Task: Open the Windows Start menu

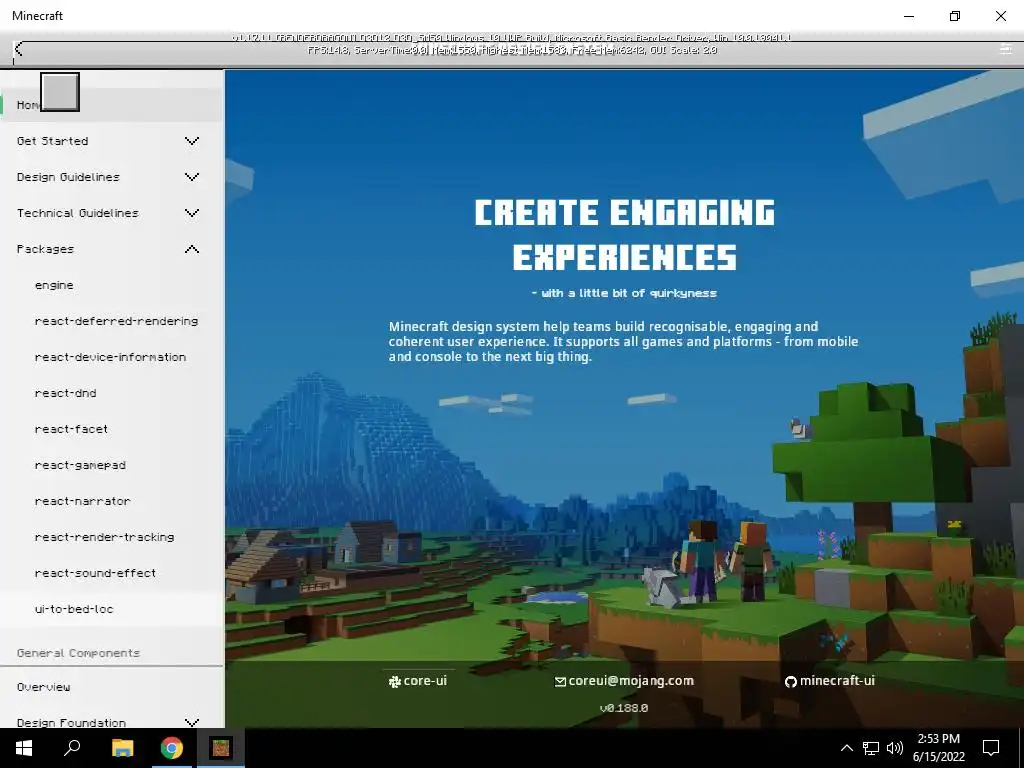Action: (x=24, y=748)
